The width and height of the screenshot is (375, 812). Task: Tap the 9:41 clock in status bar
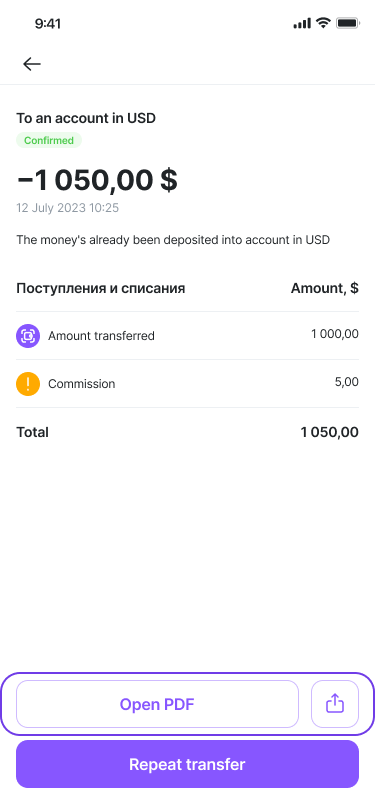tap(48, 23)
